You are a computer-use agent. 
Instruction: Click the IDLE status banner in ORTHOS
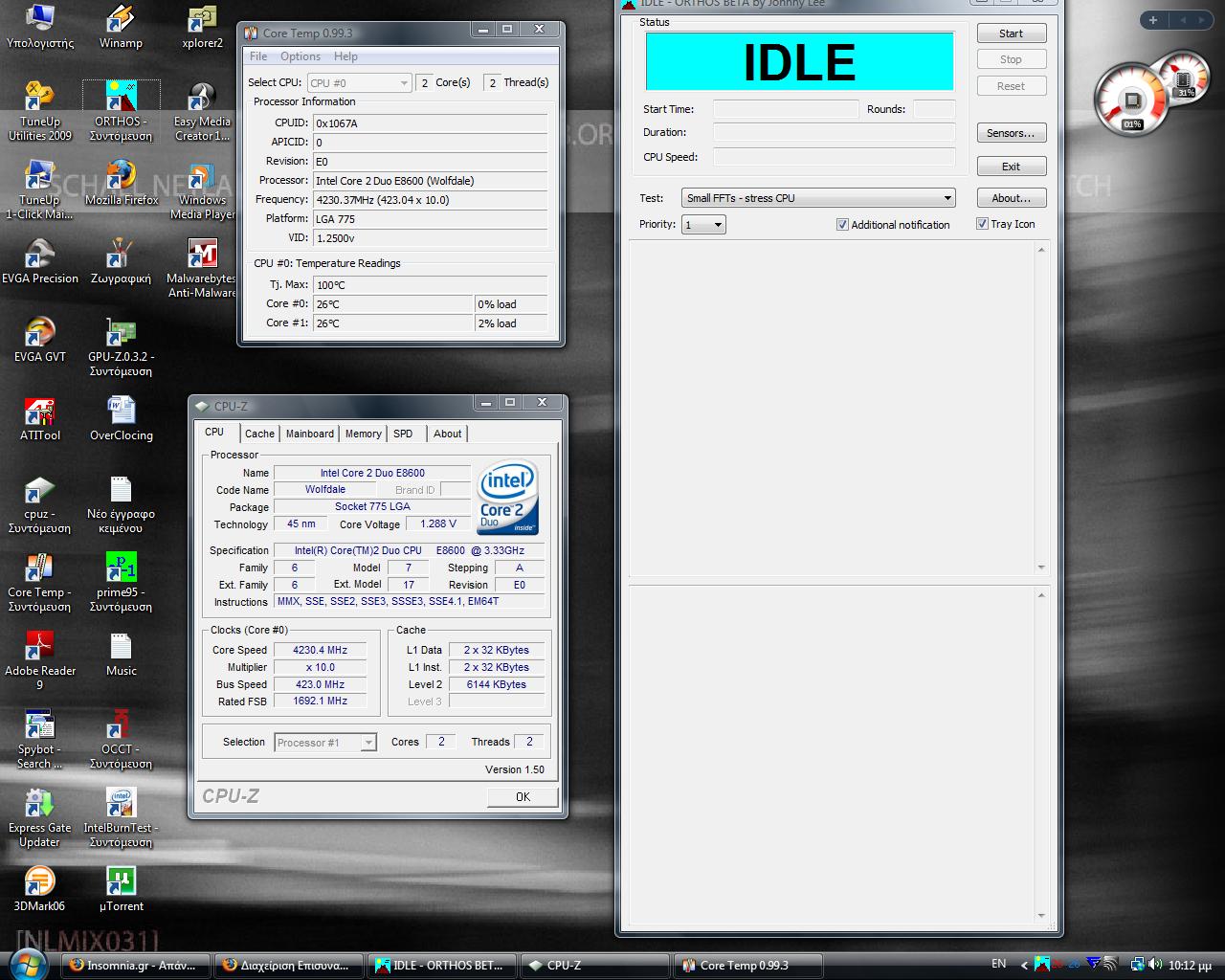[799, 62]
